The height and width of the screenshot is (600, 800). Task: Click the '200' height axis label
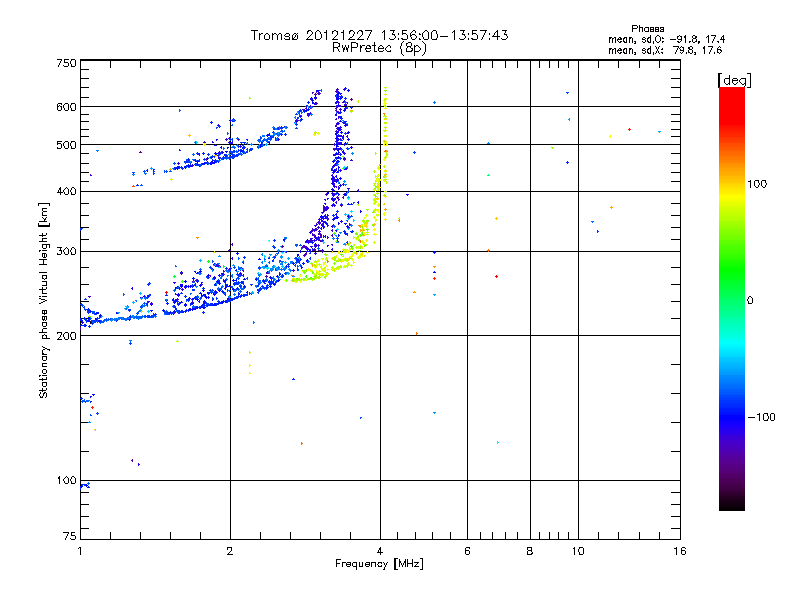[66, 336]
